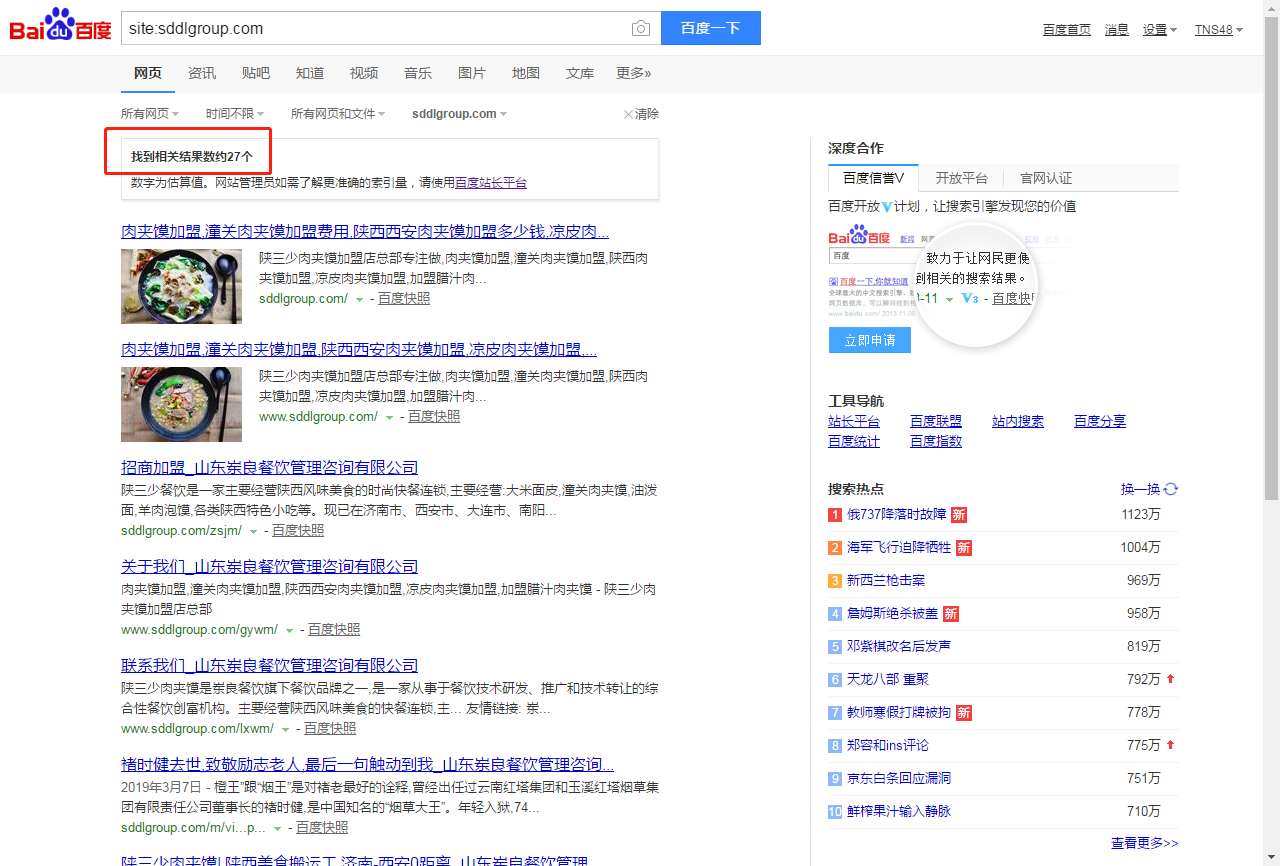Switch to the 贴吧 tab
The width and height of the screenshot is (1280, 866).
[256, 73]
